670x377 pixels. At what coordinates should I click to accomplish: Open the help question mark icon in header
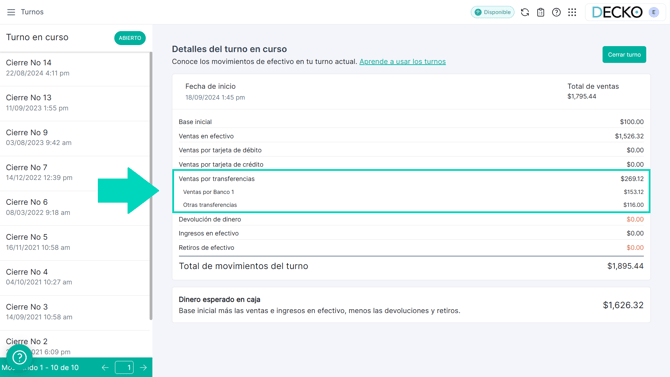(556, 12)
